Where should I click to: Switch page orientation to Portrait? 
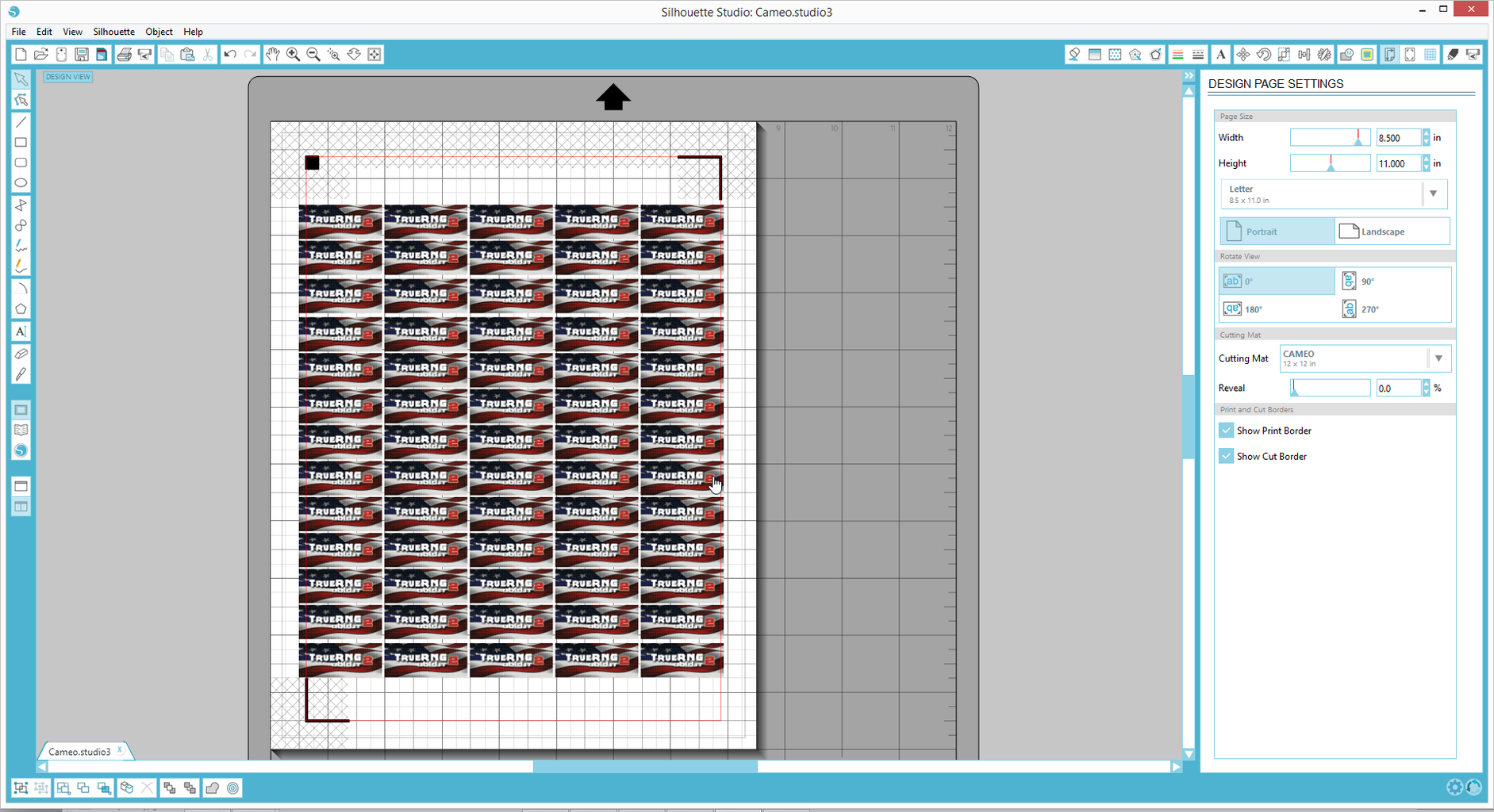click(x=1277, y=232)
